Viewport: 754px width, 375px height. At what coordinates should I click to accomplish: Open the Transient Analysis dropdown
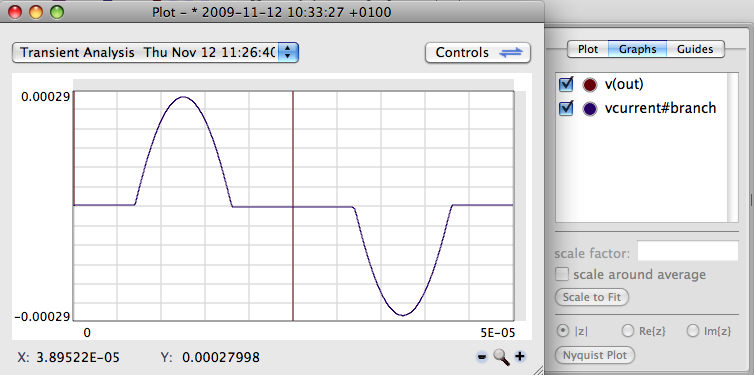(x=155, y=52)
